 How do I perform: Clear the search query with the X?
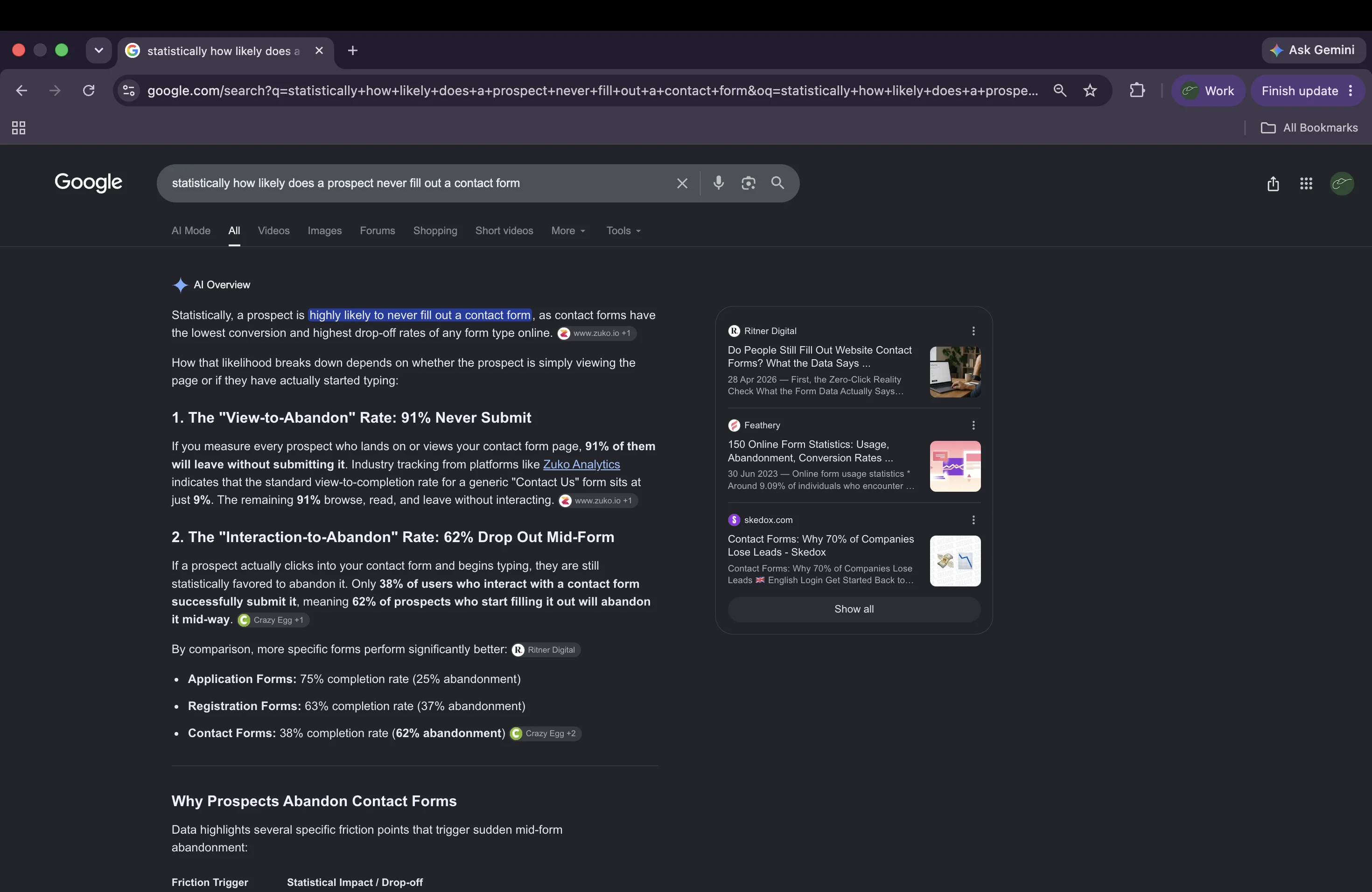pos(682,183)
